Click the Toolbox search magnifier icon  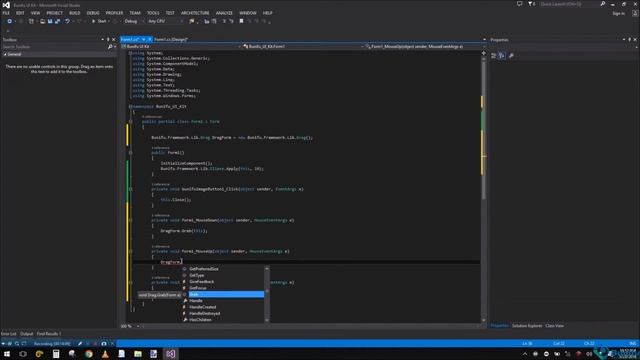[x=110, y=47]
